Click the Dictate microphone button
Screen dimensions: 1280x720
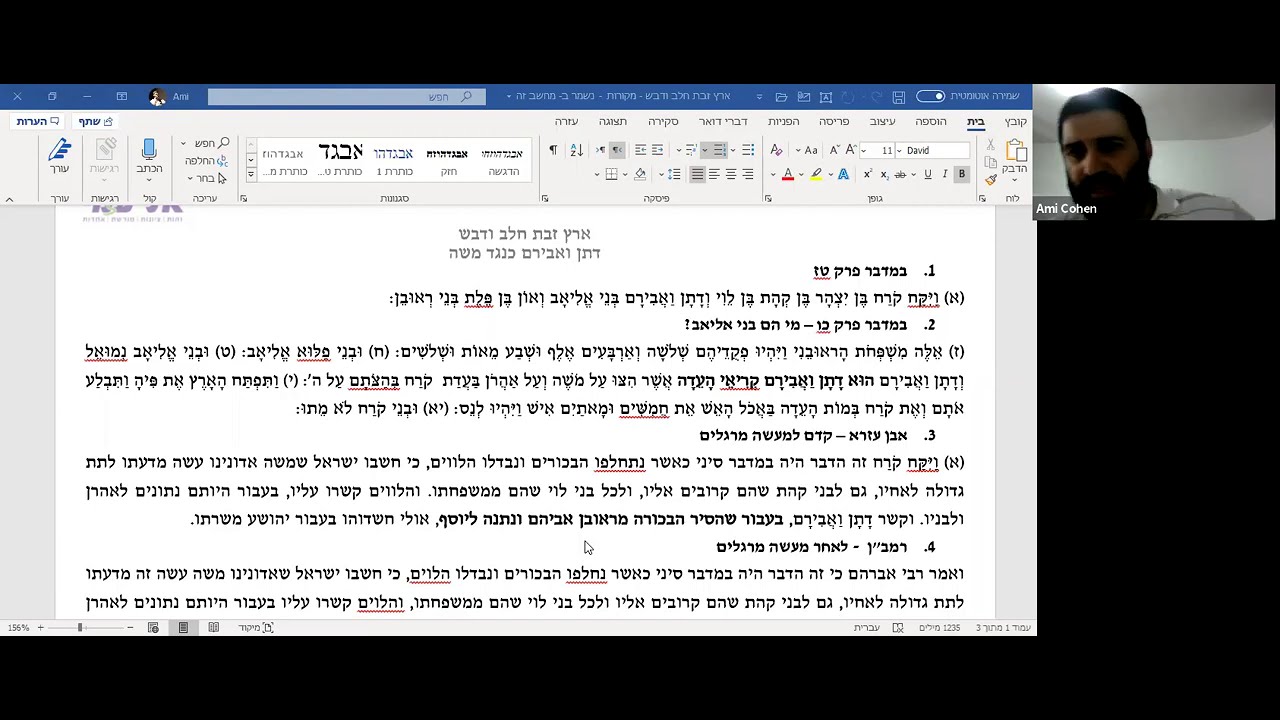coord(149,156)
